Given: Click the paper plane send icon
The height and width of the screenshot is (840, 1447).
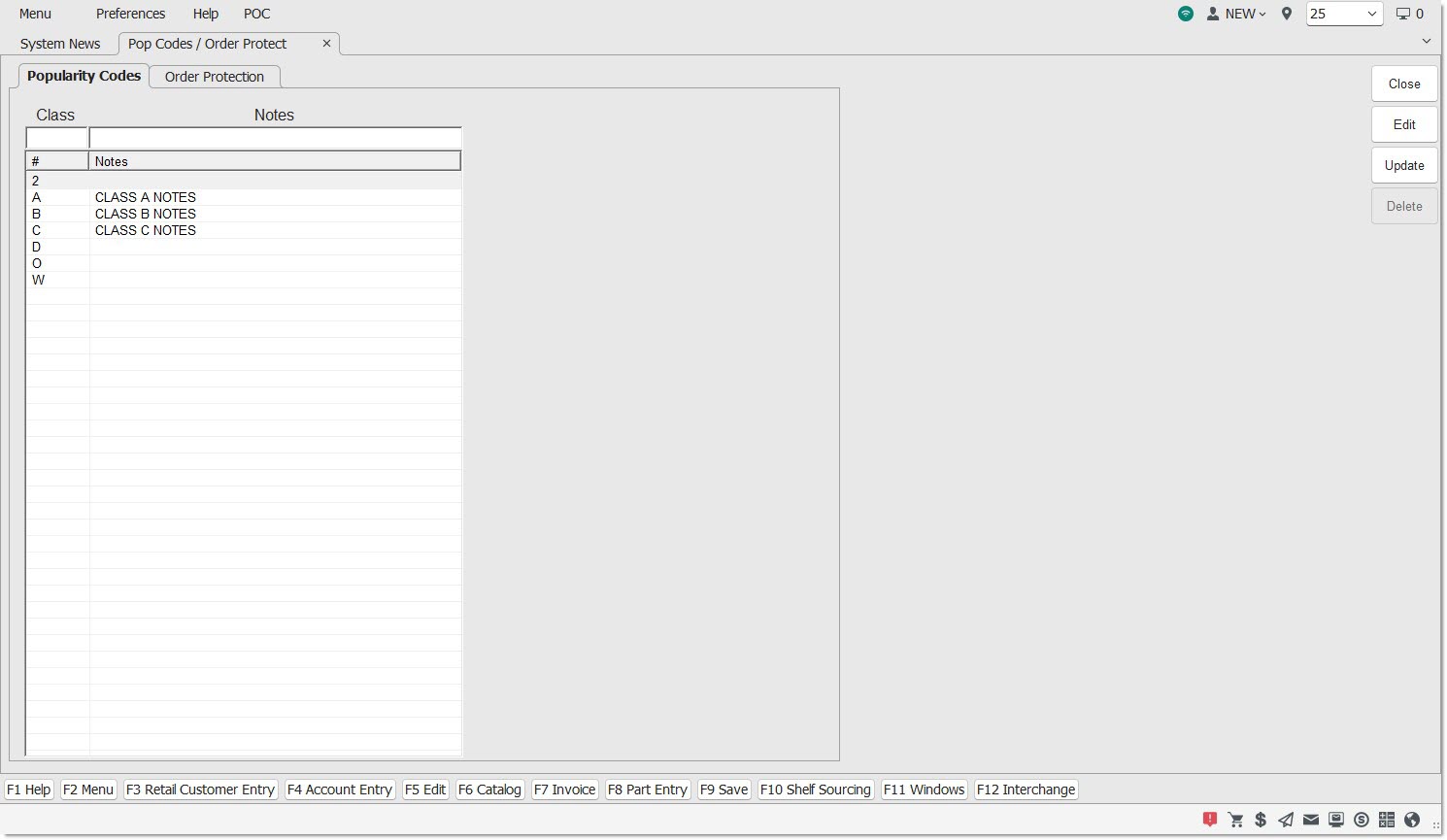Looking at the screenshot, I should tap(1286, 820).
